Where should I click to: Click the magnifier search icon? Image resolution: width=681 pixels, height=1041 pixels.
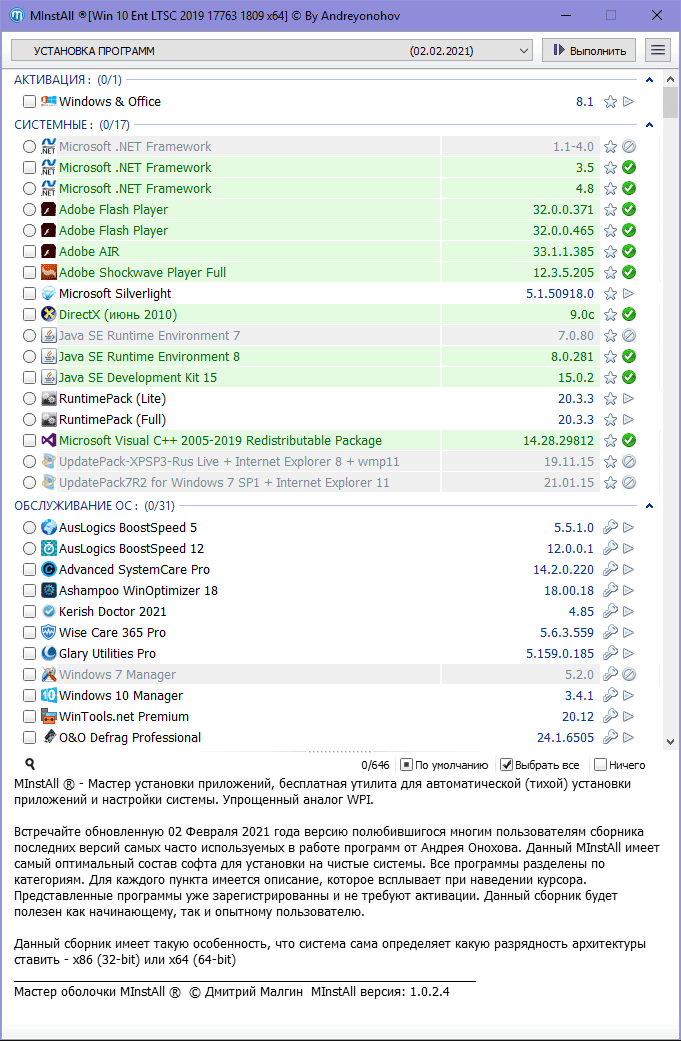30,764
